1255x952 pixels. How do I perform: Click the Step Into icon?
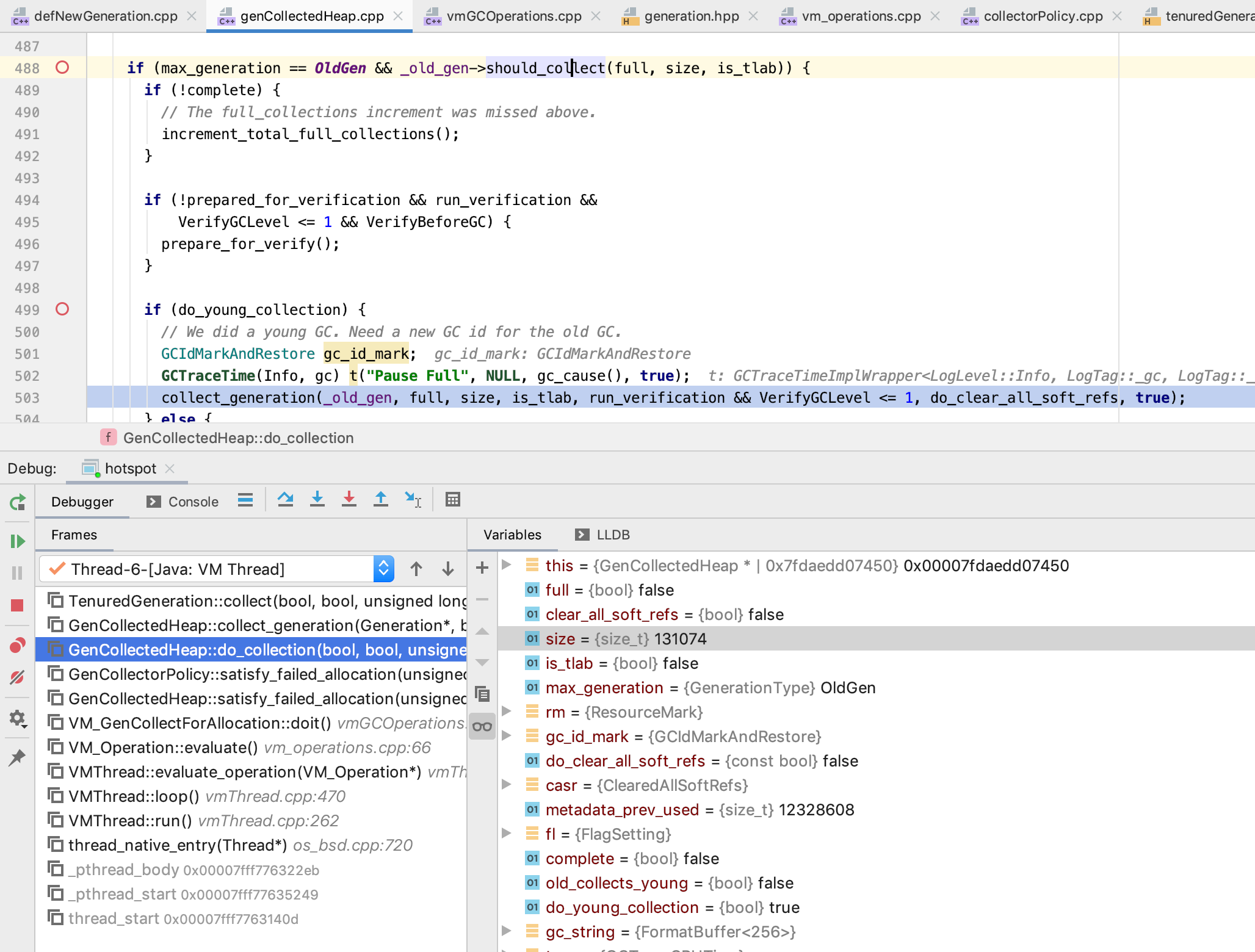[317, 500]
